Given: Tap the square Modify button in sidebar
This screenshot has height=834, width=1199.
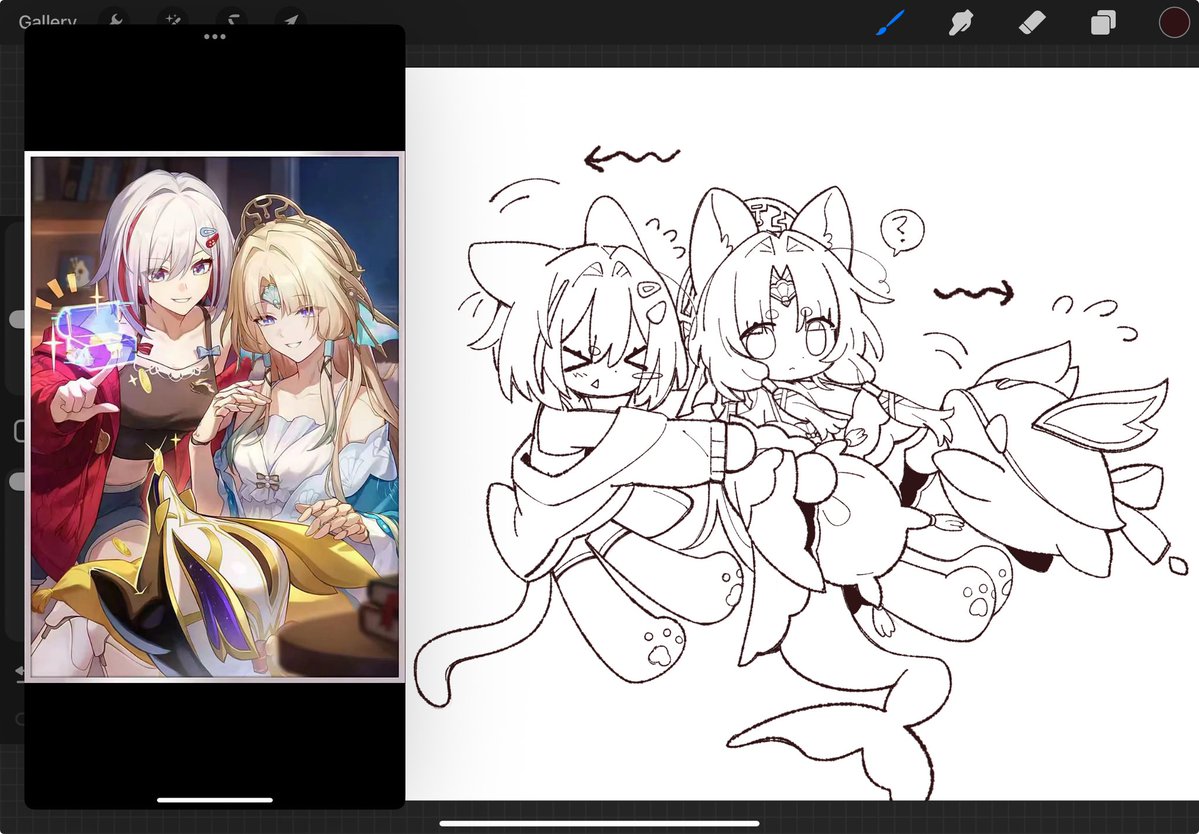Looking at the screenshot, I should tap(20, 431).
